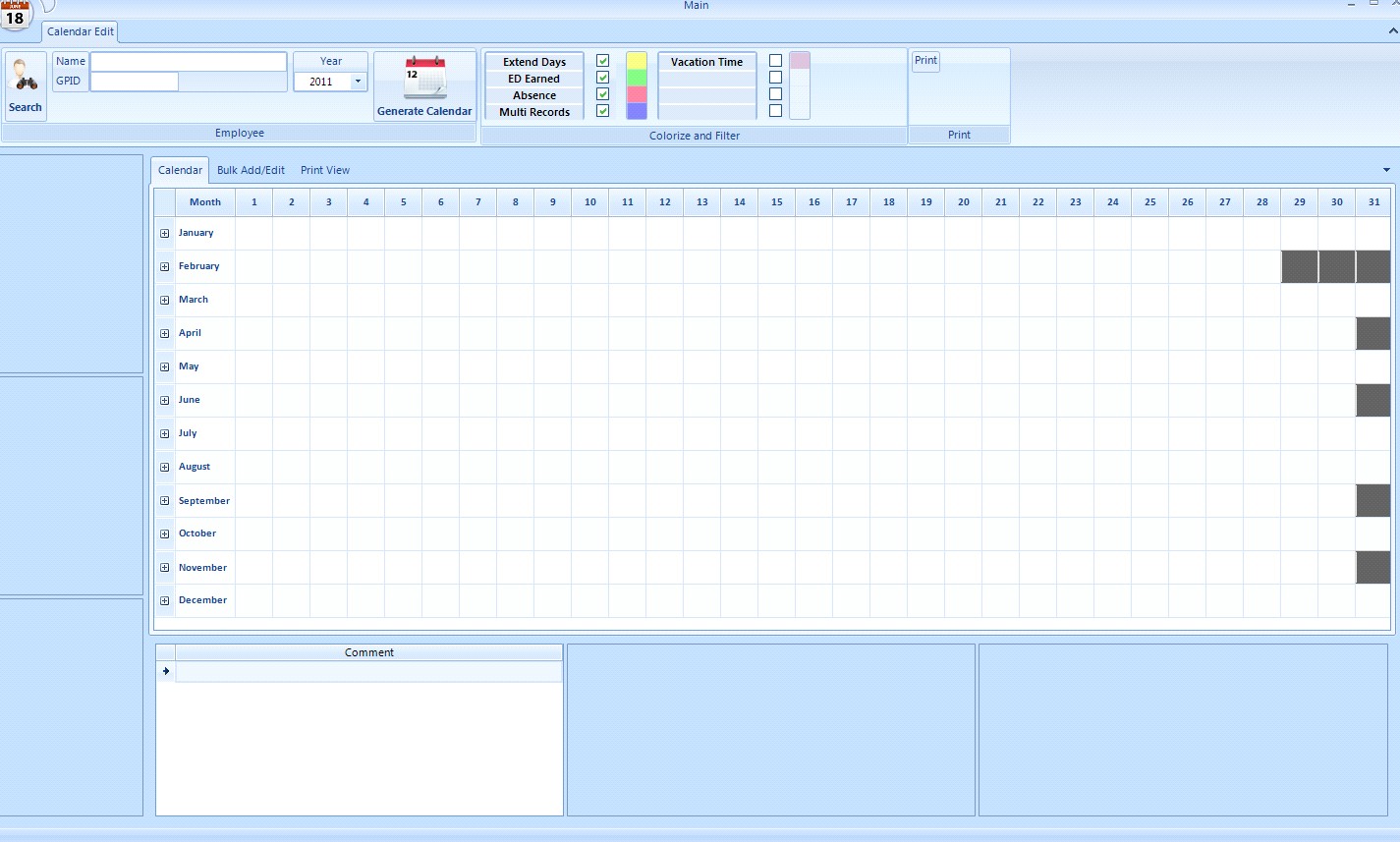Screen dimensions: 1400x842
Task: Expand the November row
Action: pos(165,568)
